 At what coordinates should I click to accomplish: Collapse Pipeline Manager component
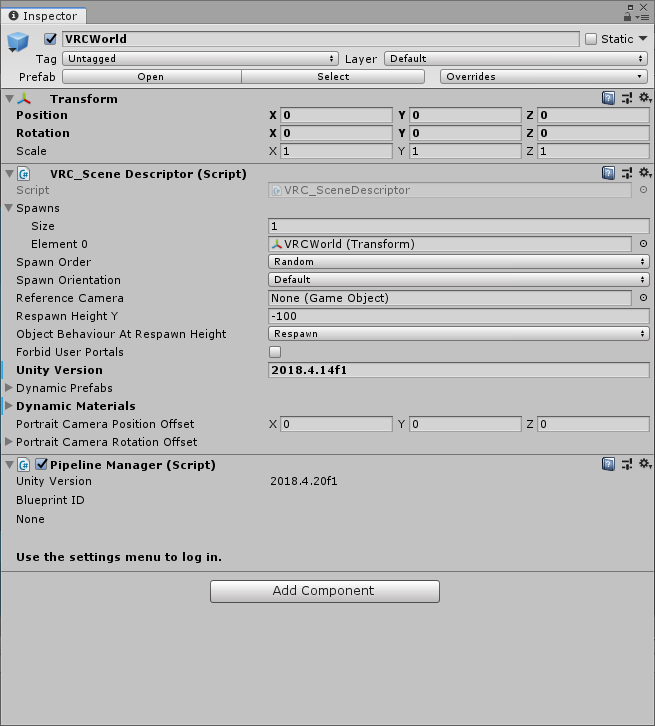click(x=9, y=464)
